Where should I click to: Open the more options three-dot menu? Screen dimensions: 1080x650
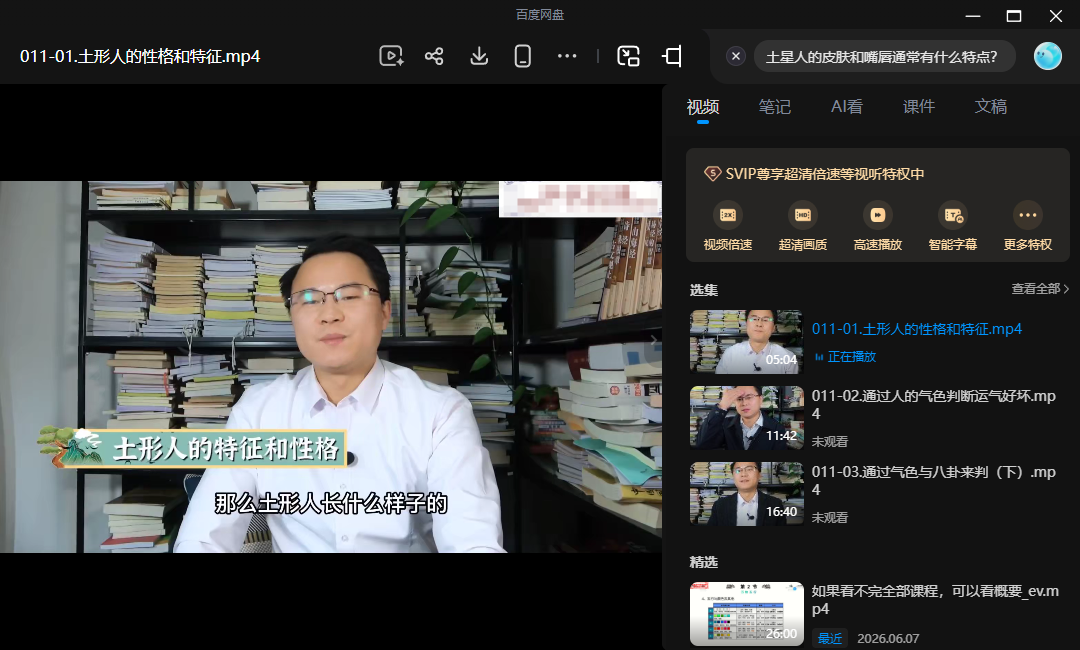tap(567, 56)
